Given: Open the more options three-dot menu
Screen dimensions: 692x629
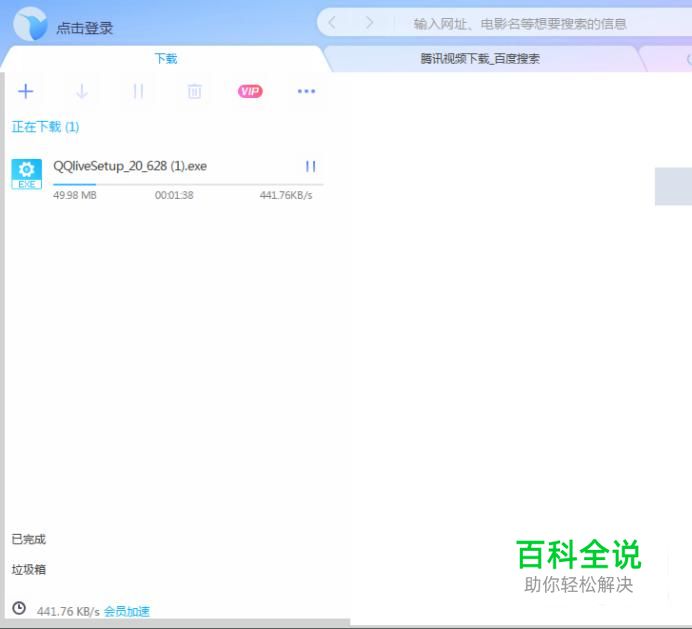Looking at the screenshot, I should click(x=306, y=91).
